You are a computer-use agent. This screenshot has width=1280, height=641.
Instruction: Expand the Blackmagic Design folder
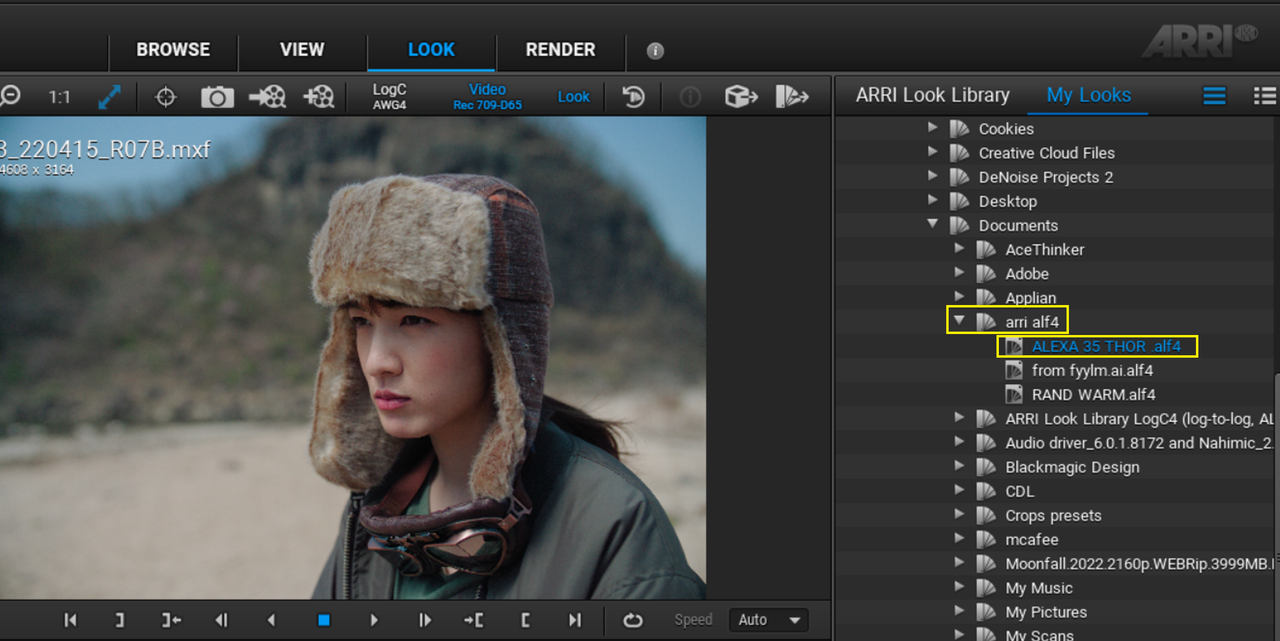(960, 467)
